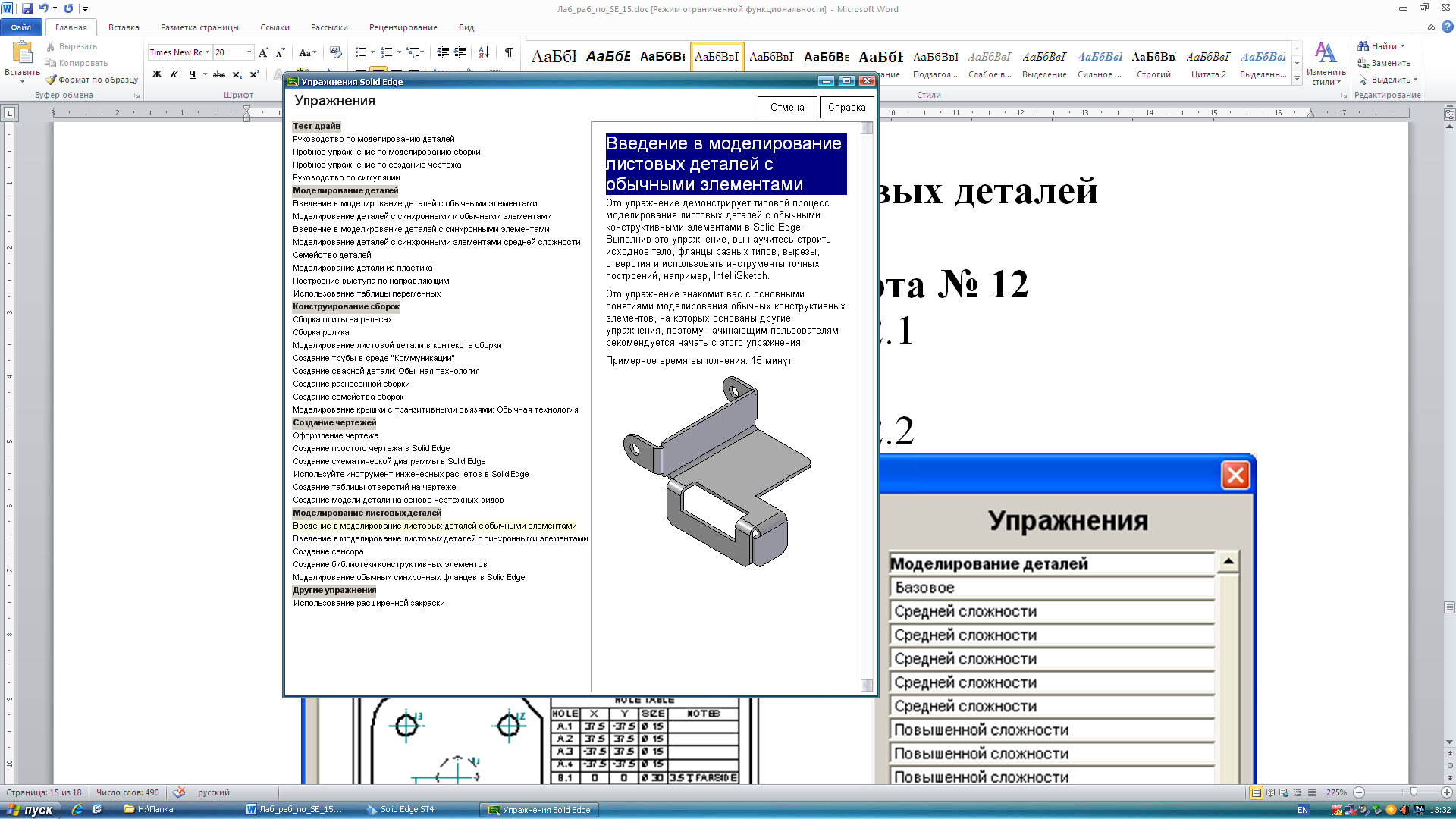The height and width of the screenshot is (819, 1456).
Task: Select the 'Создание сенсора' exercise link
Action: pyautogui.click(x=328, y=551)
